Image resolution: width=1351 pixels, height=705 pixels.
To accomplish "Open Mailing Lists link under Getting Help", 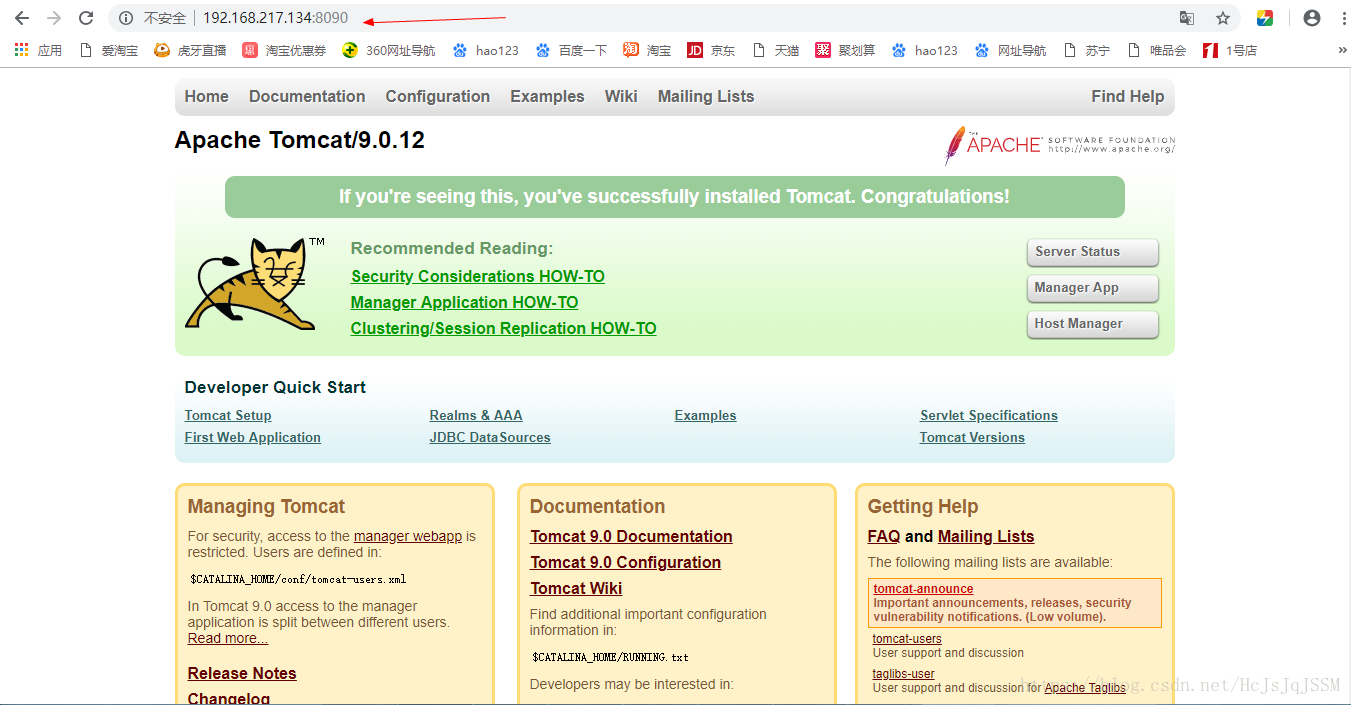I will pyautogui.click(x=986, y=536).
